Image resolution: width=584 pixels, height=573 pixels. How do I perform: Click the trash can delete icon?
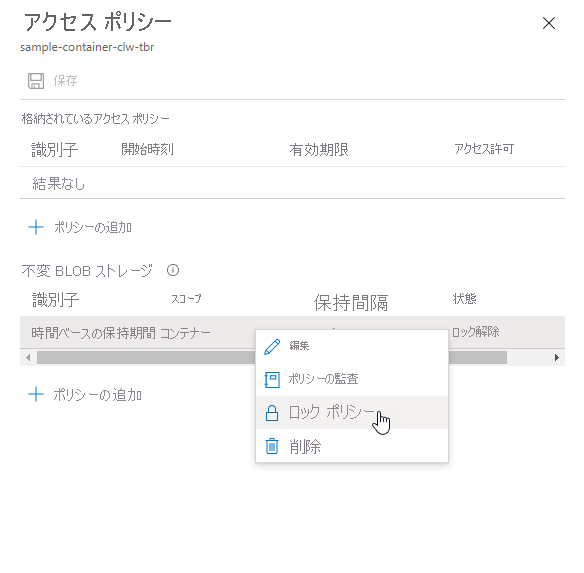click(272, 446)
